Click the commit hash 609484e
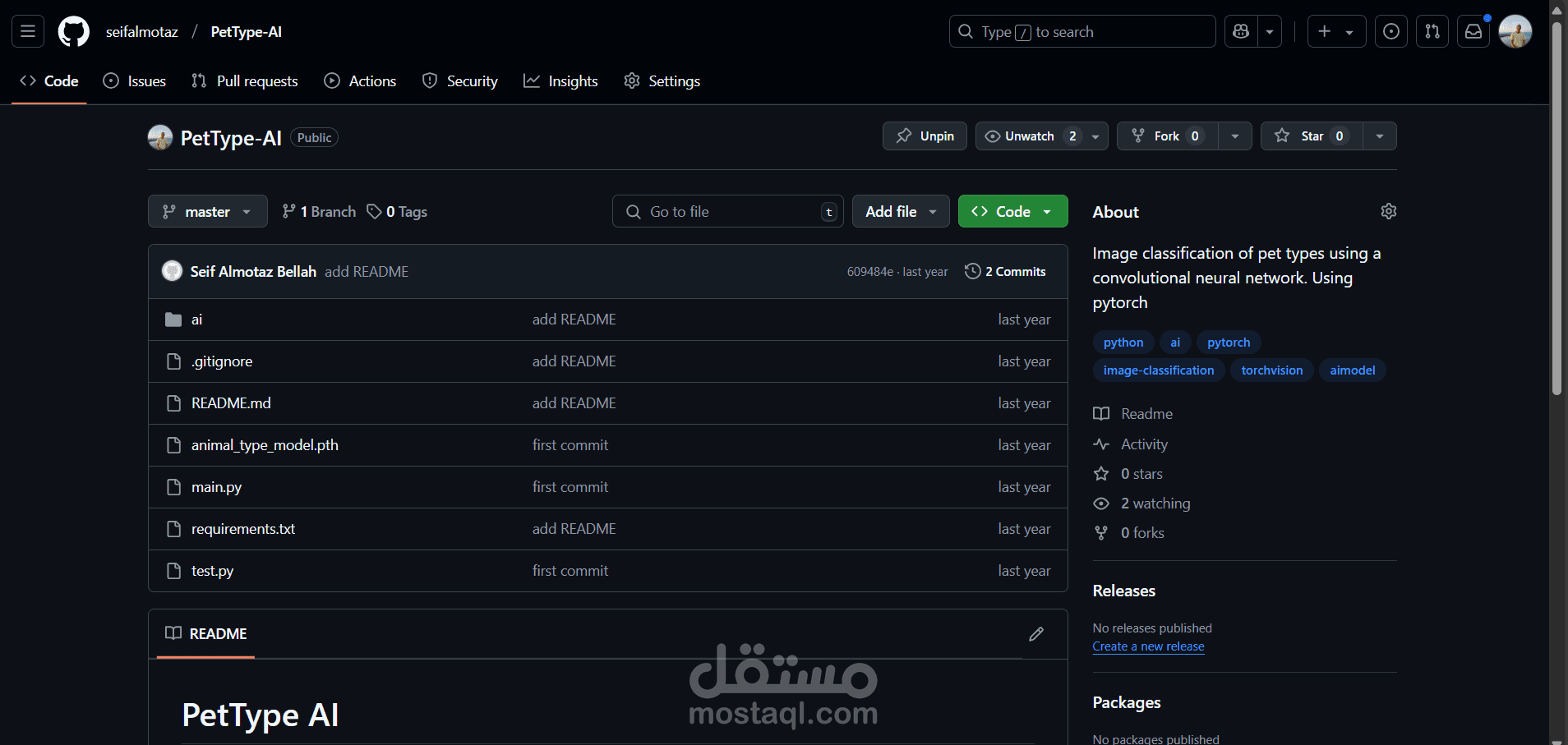The image size is (1568, 745). 869,272
